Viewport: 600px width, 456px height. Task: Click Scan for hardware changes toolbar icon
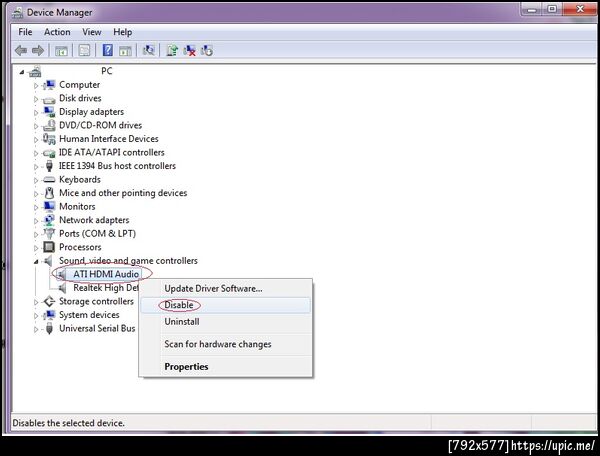pyautogui.click(x=148, y=50)
